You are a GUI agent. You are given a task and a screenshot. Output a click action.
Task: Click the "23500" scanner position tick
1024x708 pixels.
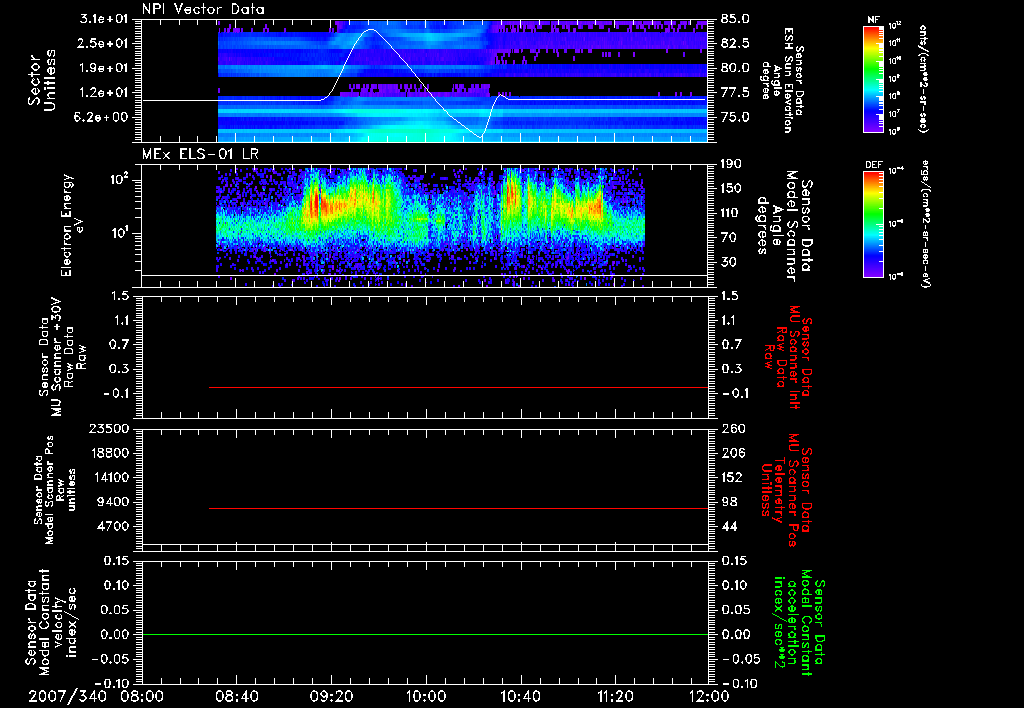(x=109, y=428)
